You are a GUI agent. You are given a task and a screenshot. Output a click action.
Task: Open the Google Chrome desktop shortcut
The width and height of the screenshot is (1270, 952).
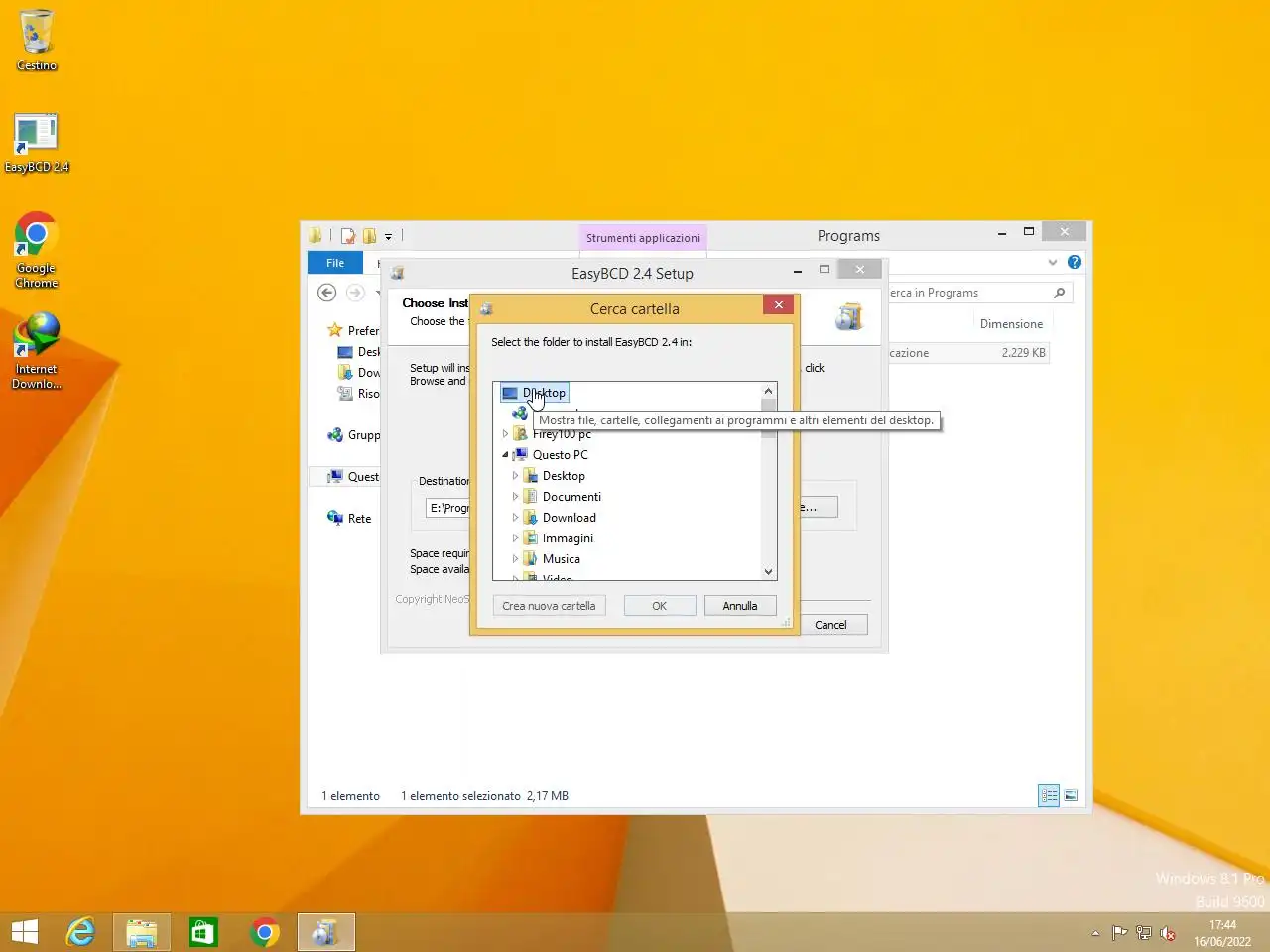37,250
